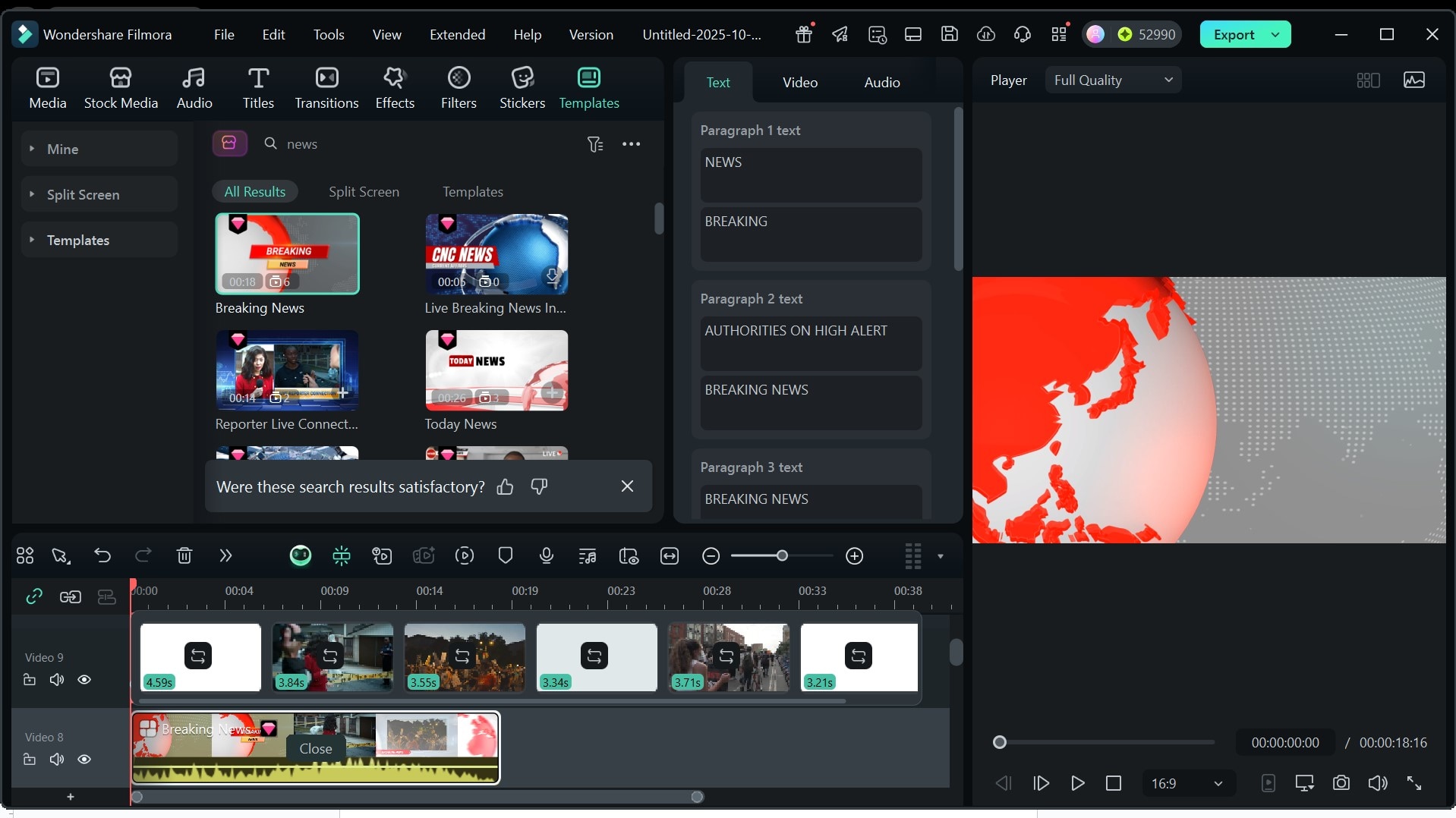The image size is (1456, 818).
Task: Hide the Video 9 track
Action: coord(84,680)
